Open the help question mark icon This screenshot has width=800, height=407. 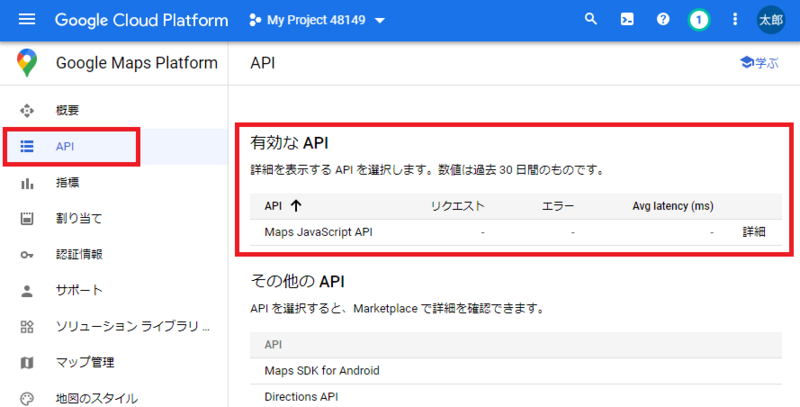[662, 20]
